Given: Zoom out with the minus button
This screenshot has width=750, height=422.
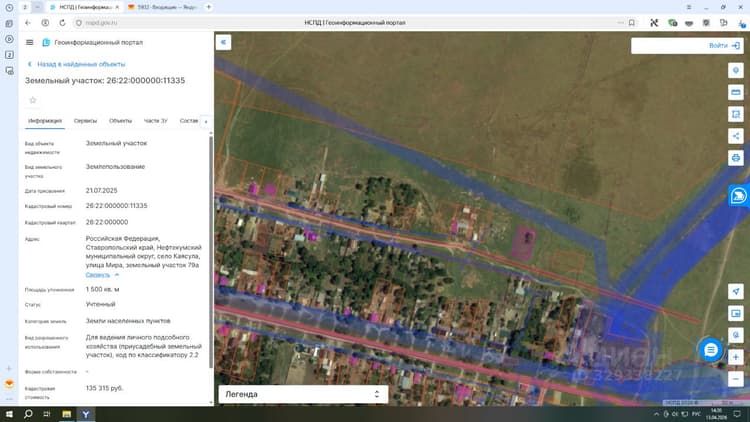Looking at the screenshot, I should pos(736,379).
